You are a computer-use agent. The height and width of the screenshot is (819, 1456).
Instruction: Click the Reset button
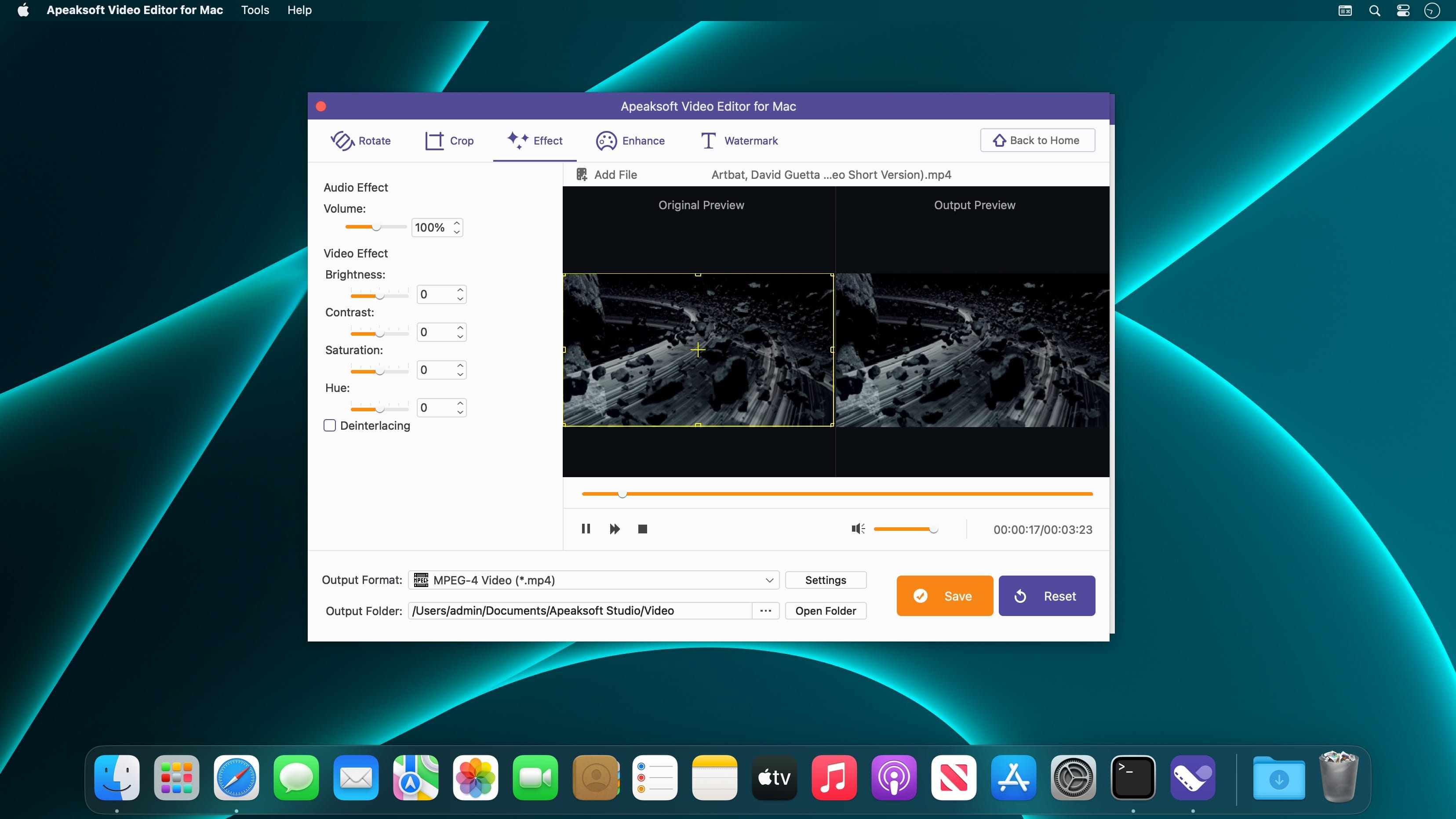1046,596
